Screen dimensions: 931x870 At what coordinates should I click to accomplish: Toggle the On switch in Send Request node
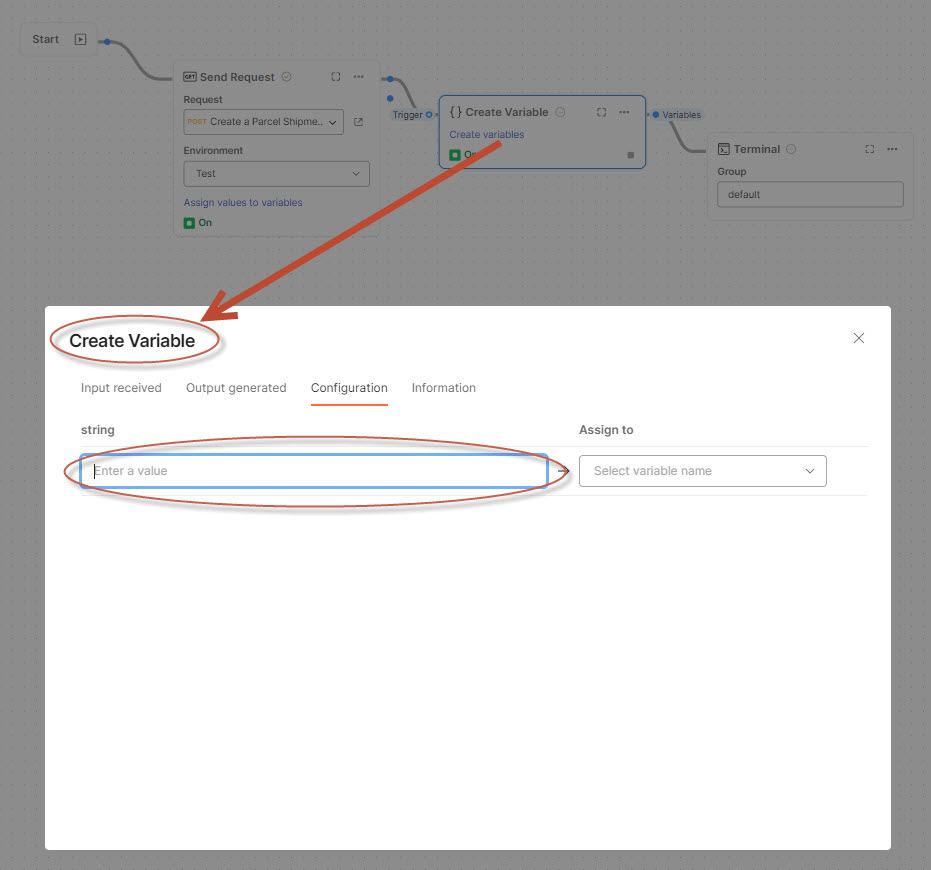190,222
